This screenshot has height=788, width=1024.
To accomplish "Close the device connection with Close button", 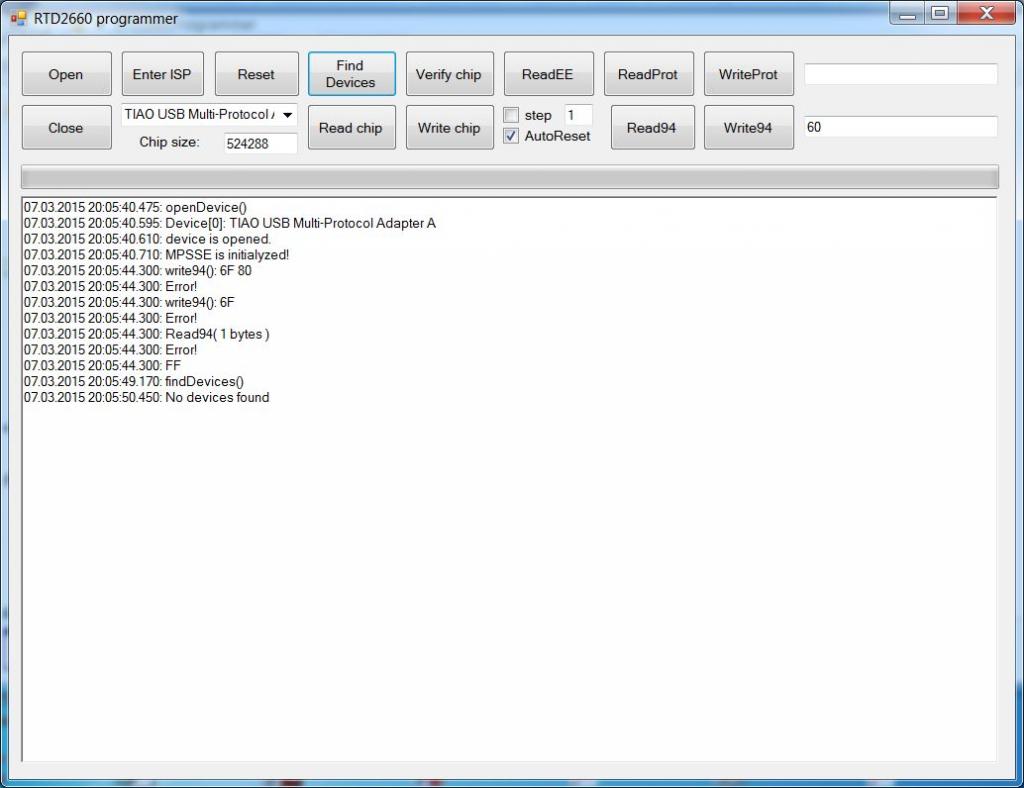I will (66, 128).
